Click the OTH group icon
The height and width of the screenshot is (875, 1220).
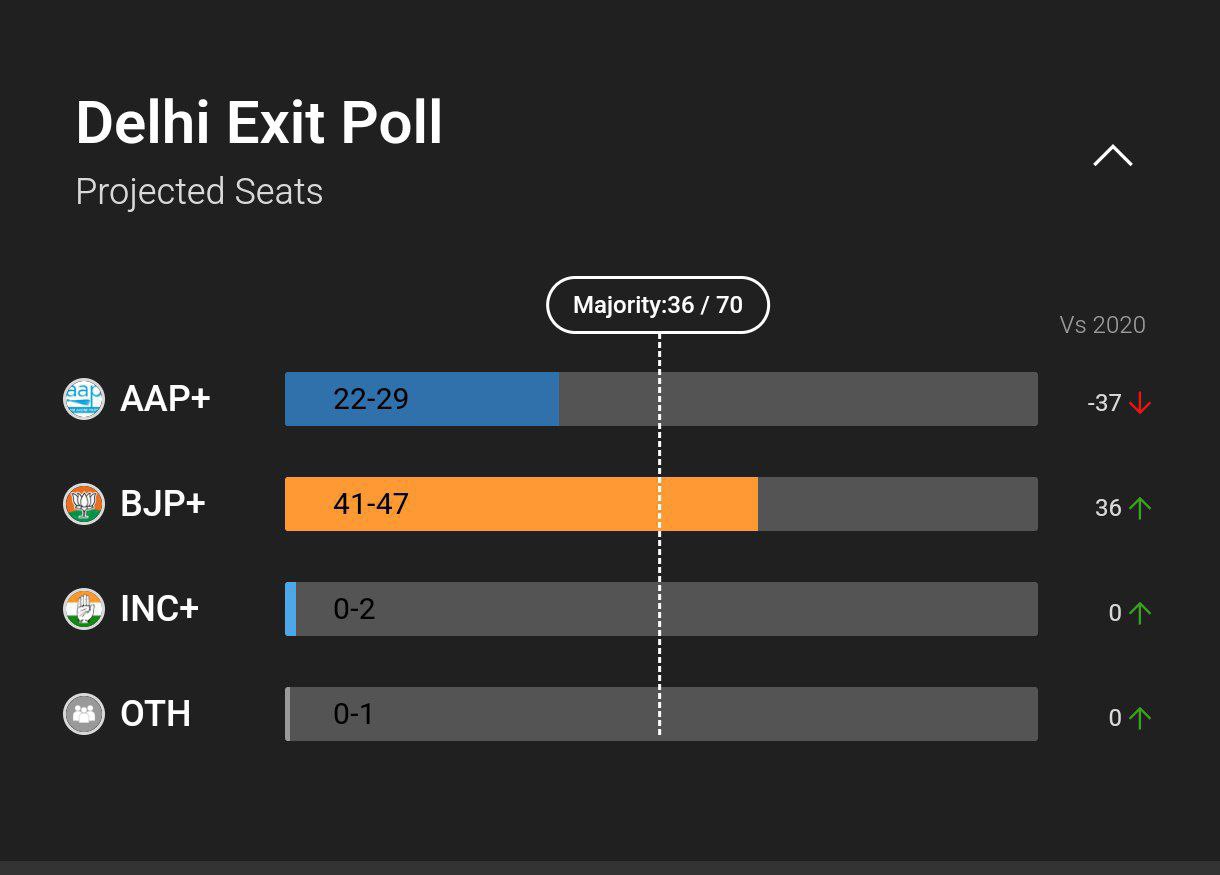coord(84,714)
